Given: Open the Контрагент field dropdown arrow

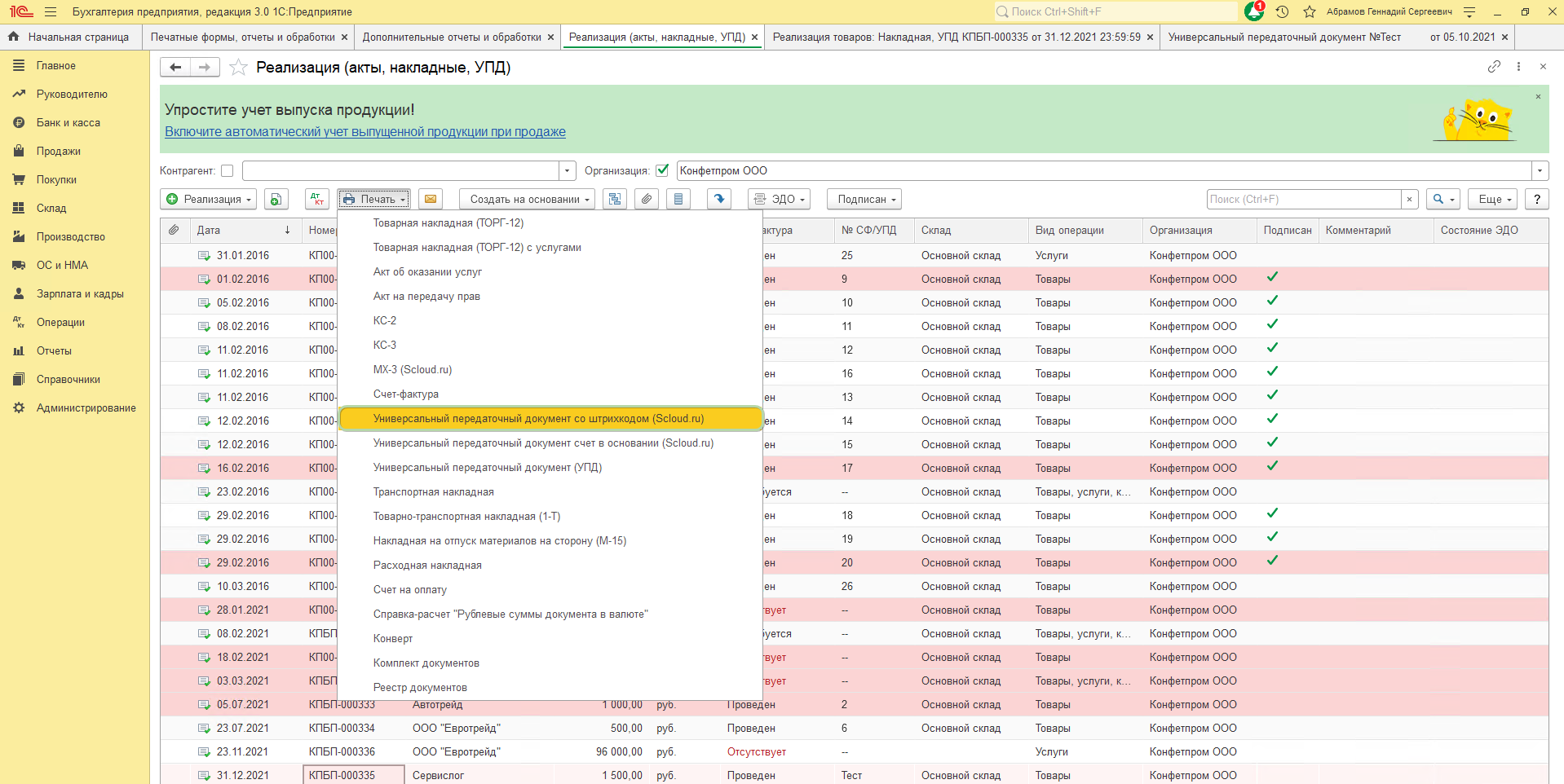Looking at the screenshot, I should click(568, 170).
